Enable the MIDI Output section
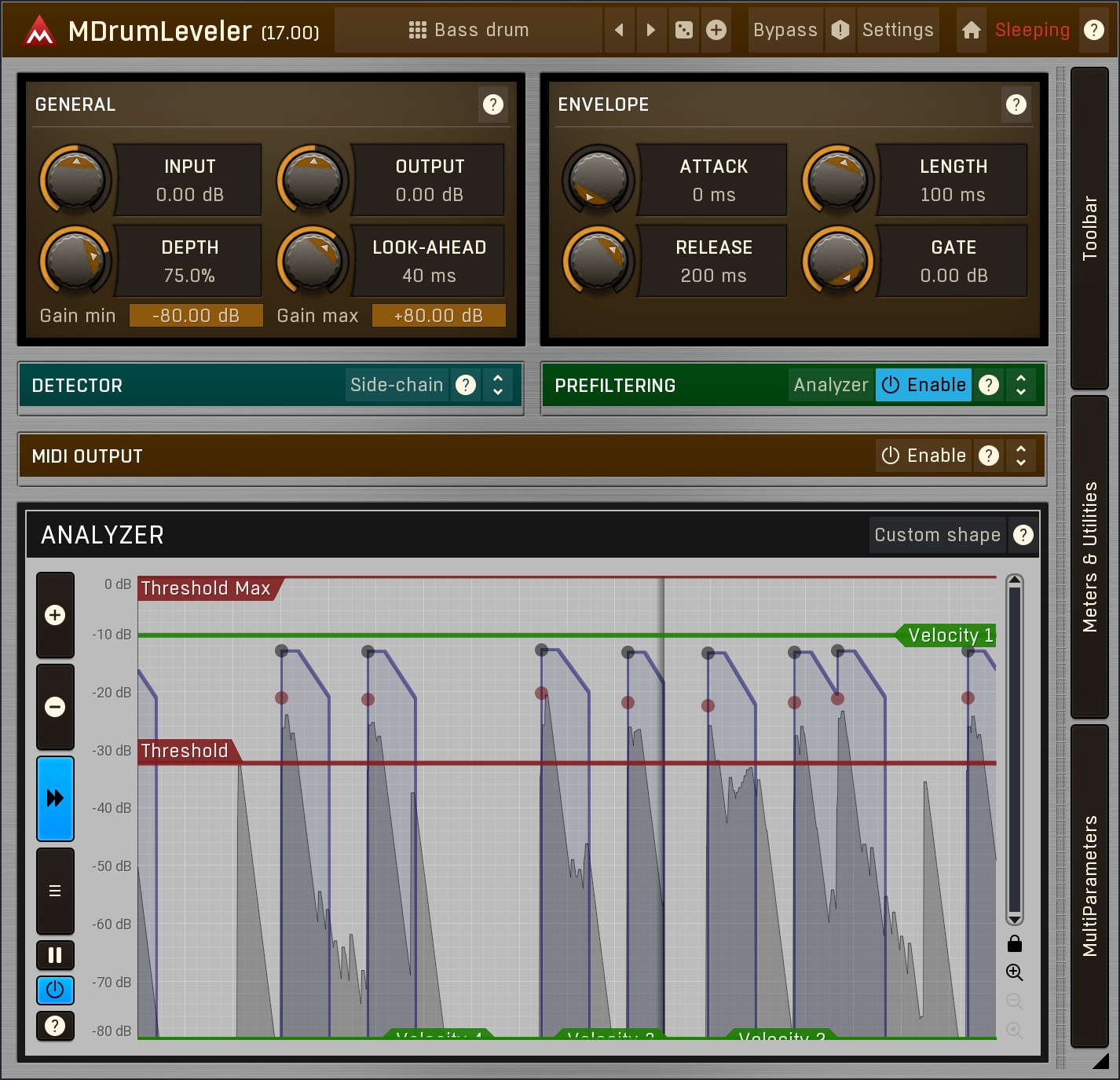 tap(924, 456)
